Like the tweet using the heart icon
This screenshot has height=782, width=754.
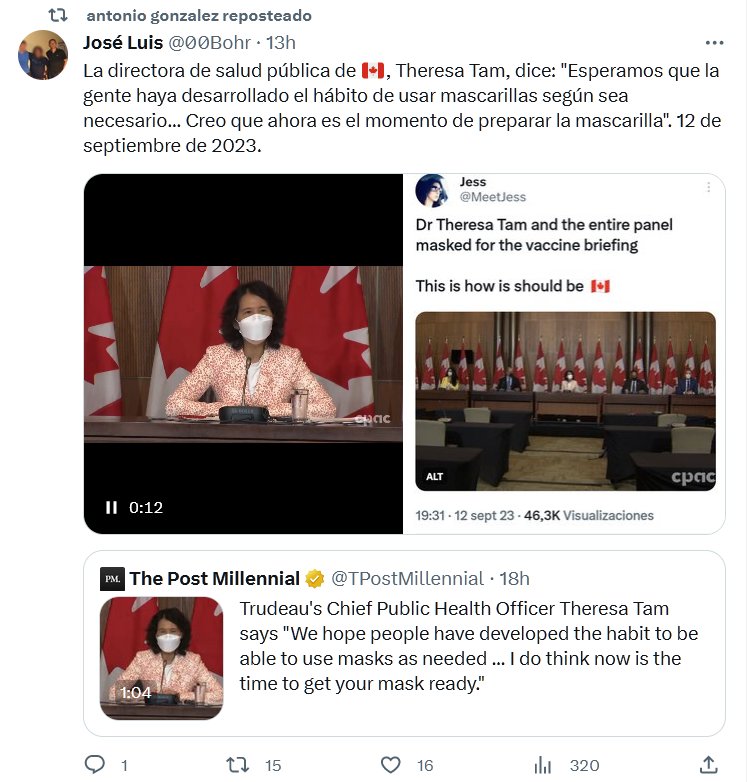(x=390, y=765)
